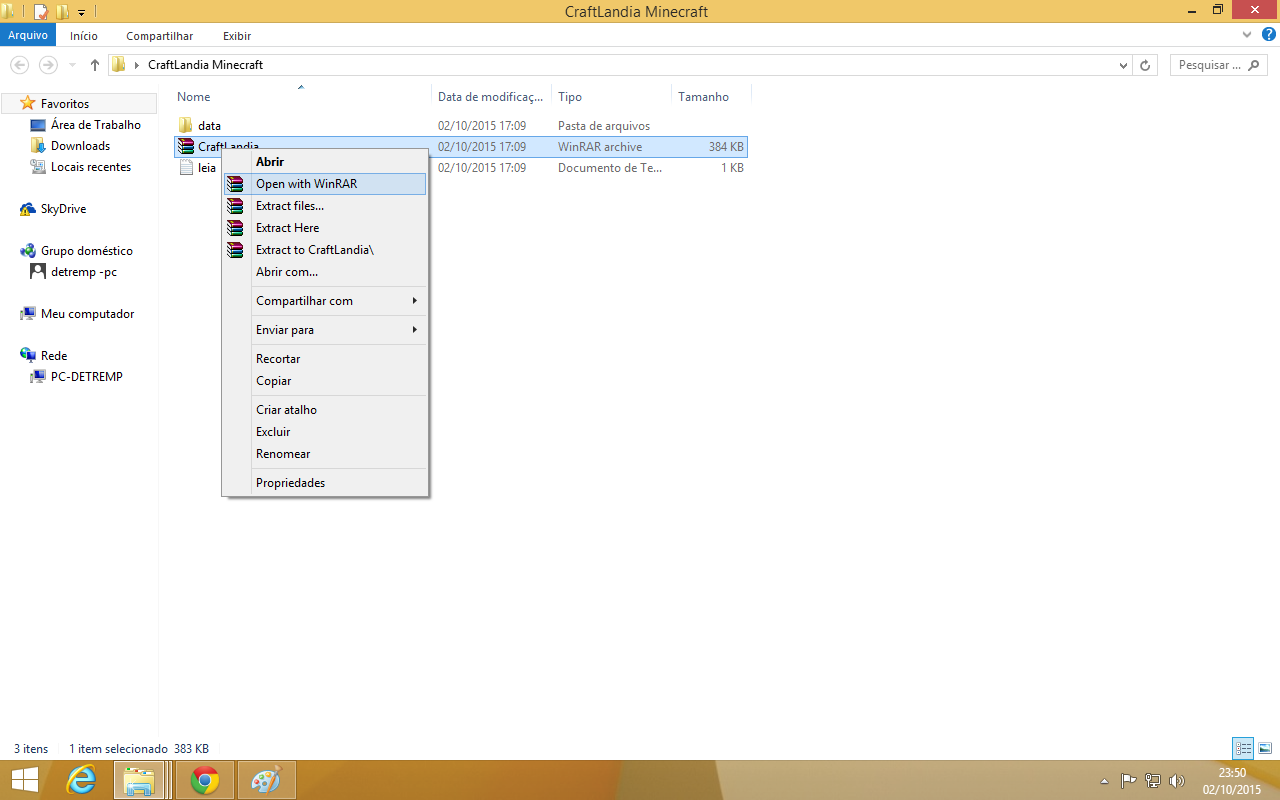Select Extract files... in context menu
1280x800 pixels.
(325, 206)
